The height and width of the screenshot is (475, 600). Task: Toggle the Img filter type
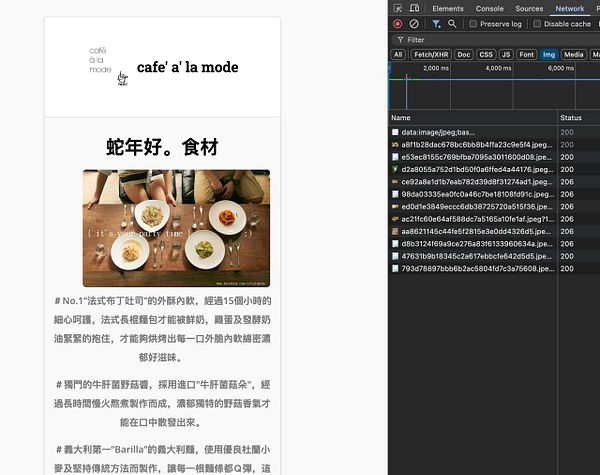(548, 54)
